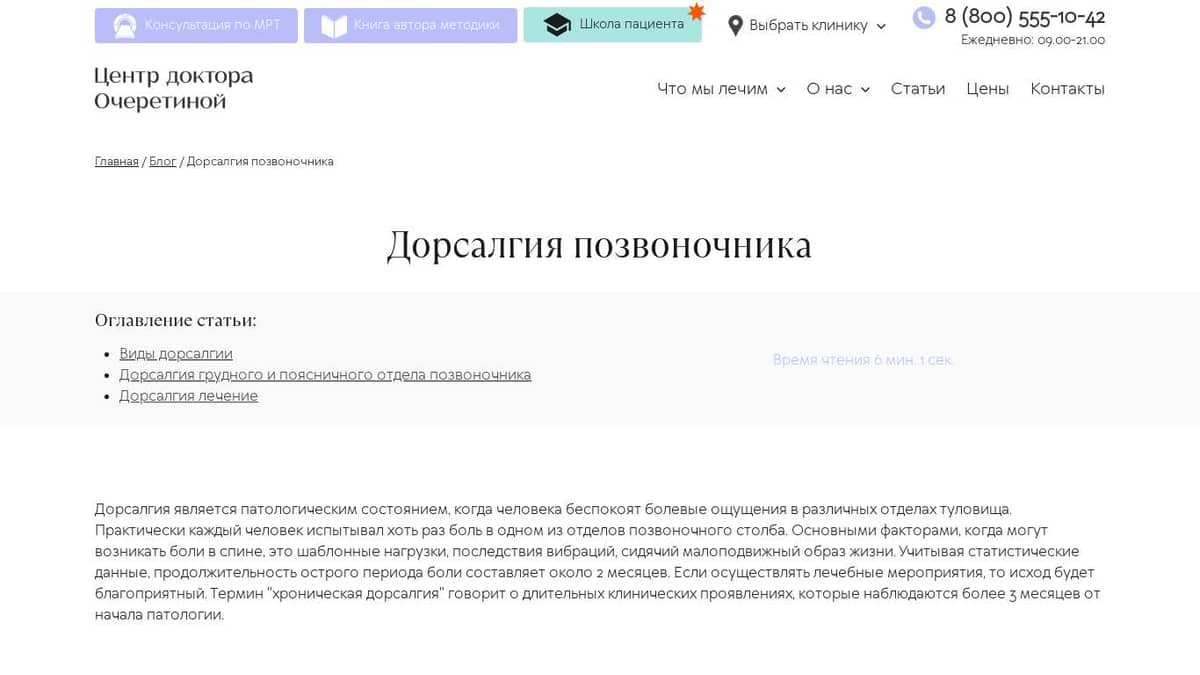Click the orange star badge
This screenshot has height=675, width=1200.
click(x=696, y=12)
